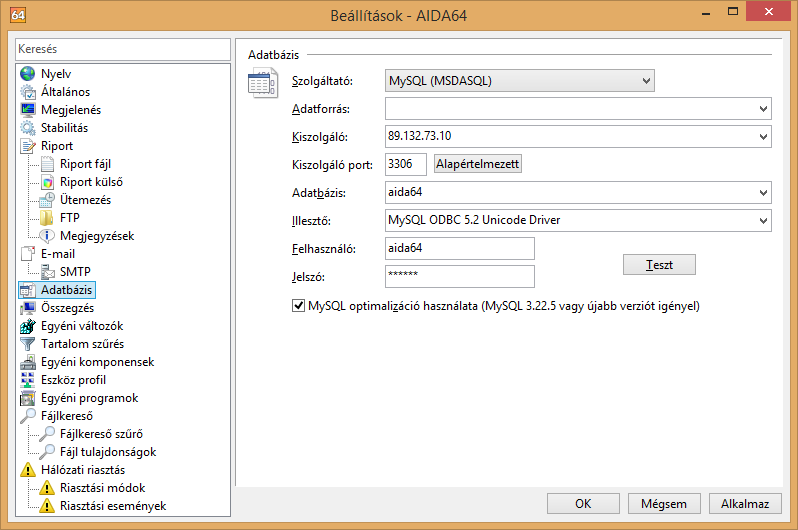798x530 pixels.
Task: Click the Eszköz profil network icon
Action: 27,380
